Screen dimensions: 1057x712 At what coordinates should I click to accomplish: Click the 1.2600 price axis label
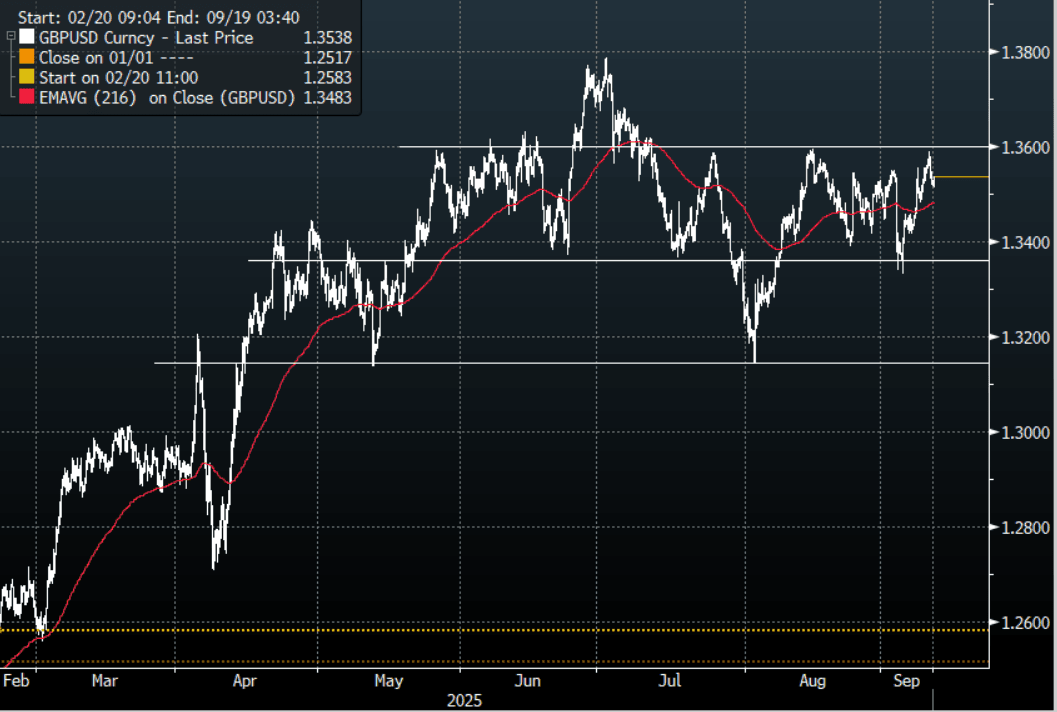point(1025,622)
